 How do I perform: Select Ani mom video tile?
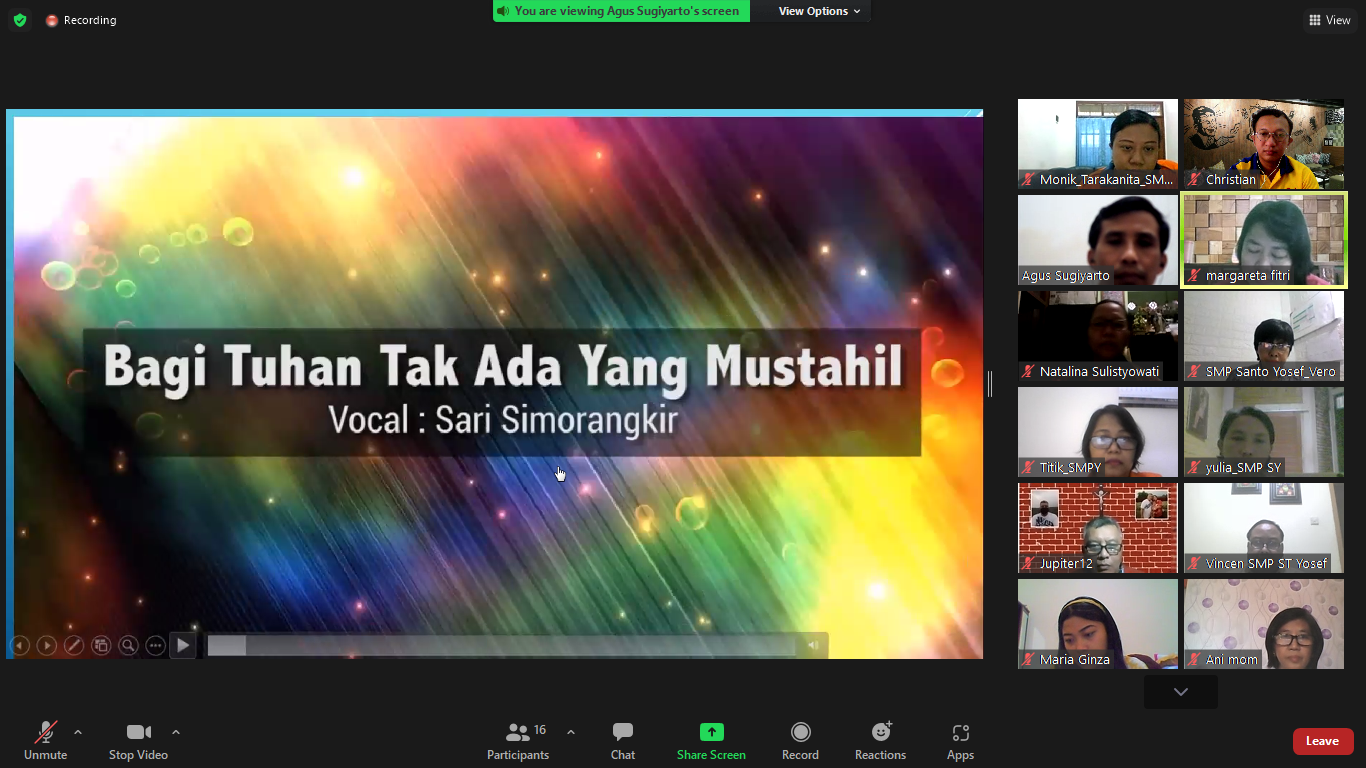tap(1264, 624)
